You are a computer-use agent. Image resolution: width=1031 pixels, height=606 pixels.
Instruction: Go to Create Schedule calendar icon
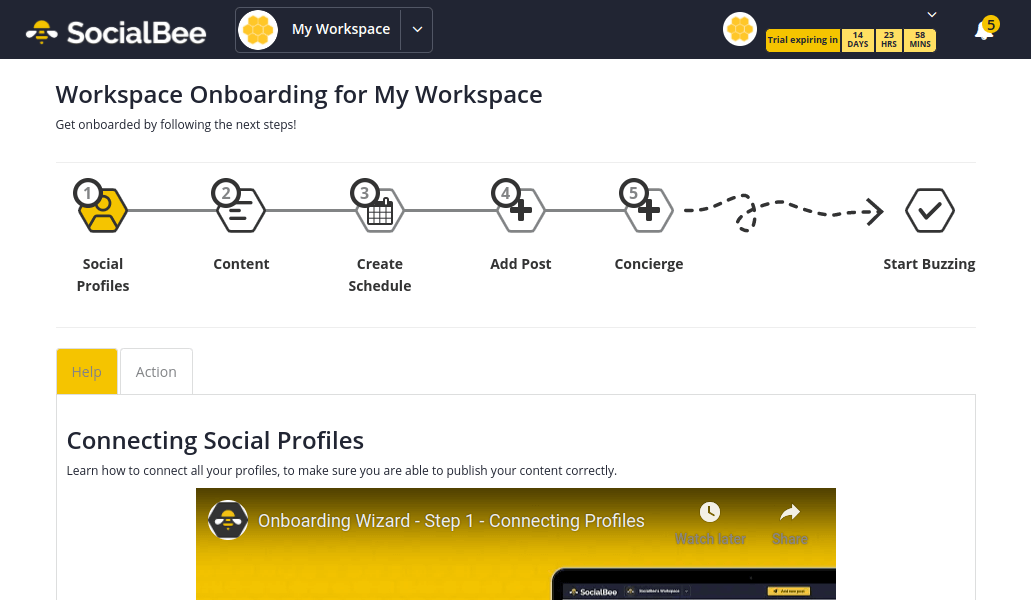(379, 209)
